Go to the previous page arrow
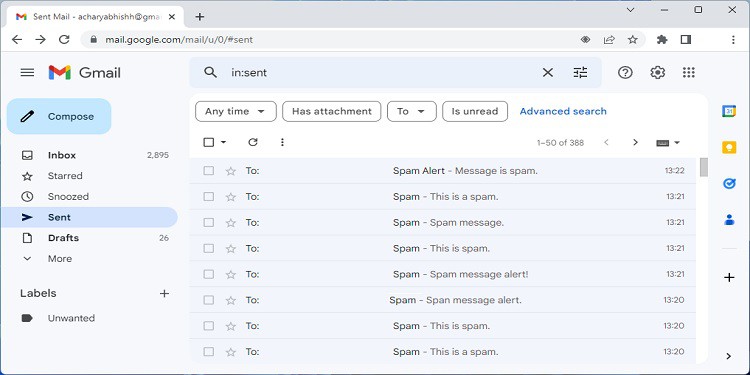This screenshot has height=375, width=750. click(x=607, y=142)
